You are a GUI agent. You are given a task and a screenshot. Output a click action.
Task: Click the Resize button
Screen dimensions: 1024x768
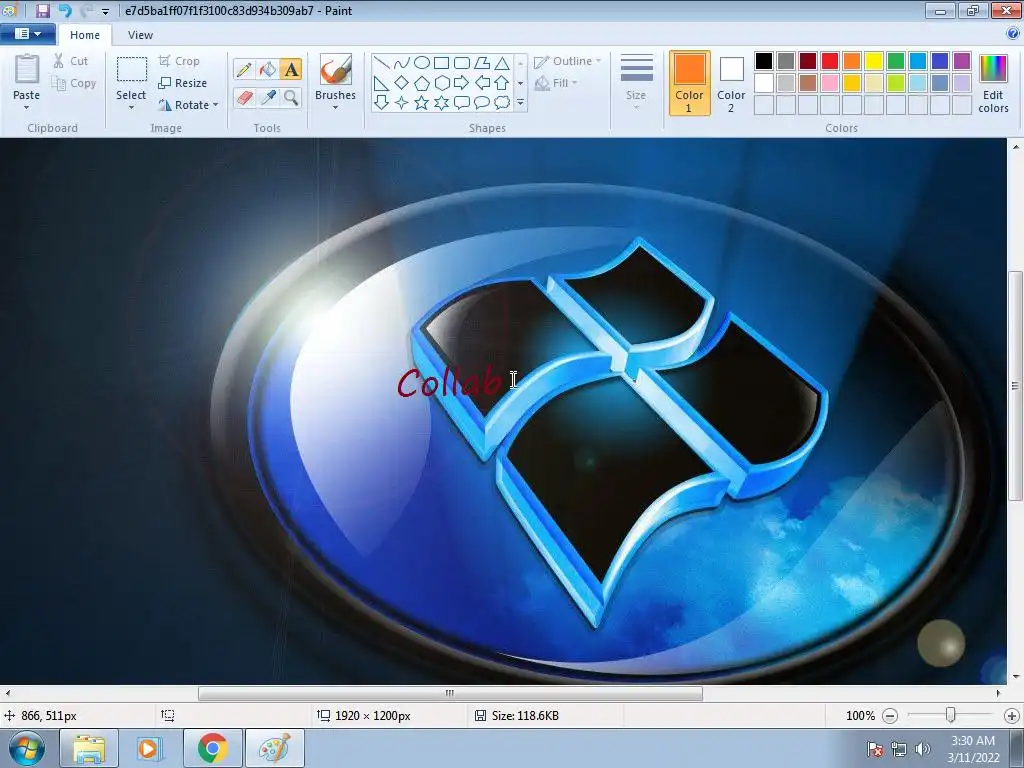click(x=183, y=83)
